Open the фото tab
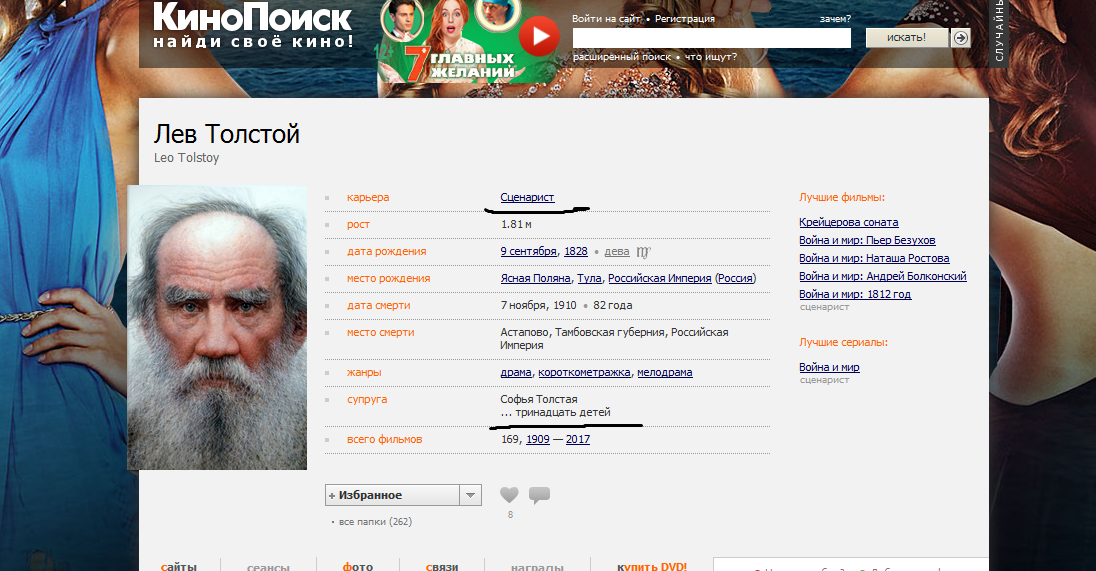Screen dimensions: 1096x571 [x=358, y=566]
